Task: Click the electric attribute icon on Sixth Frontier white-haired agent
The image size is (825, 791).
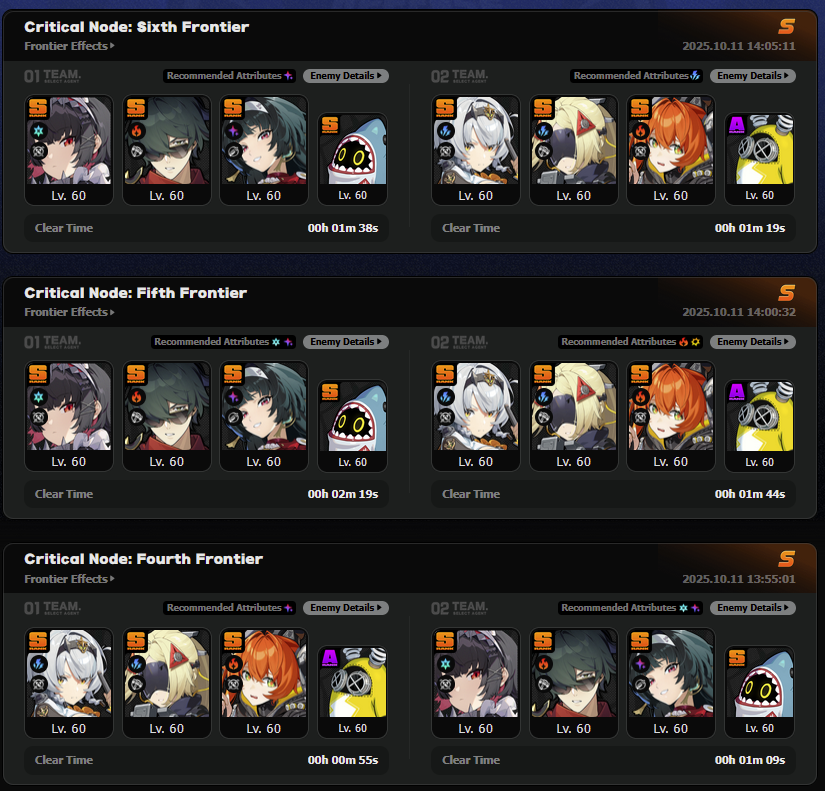Action: coord(445,131)
